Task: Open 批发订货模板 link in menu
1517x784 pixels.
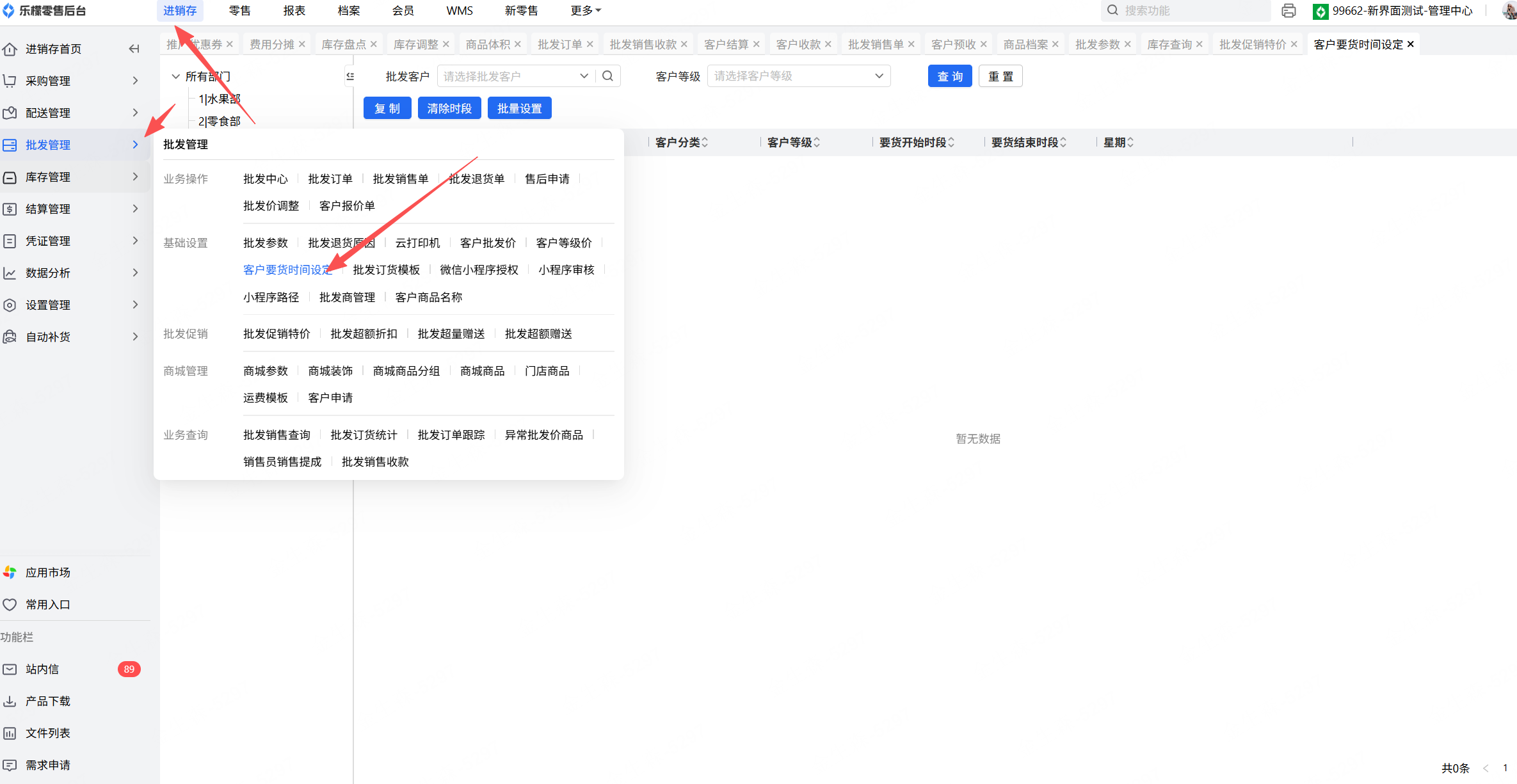Action: pyautogui.click(x=386, y=270)
